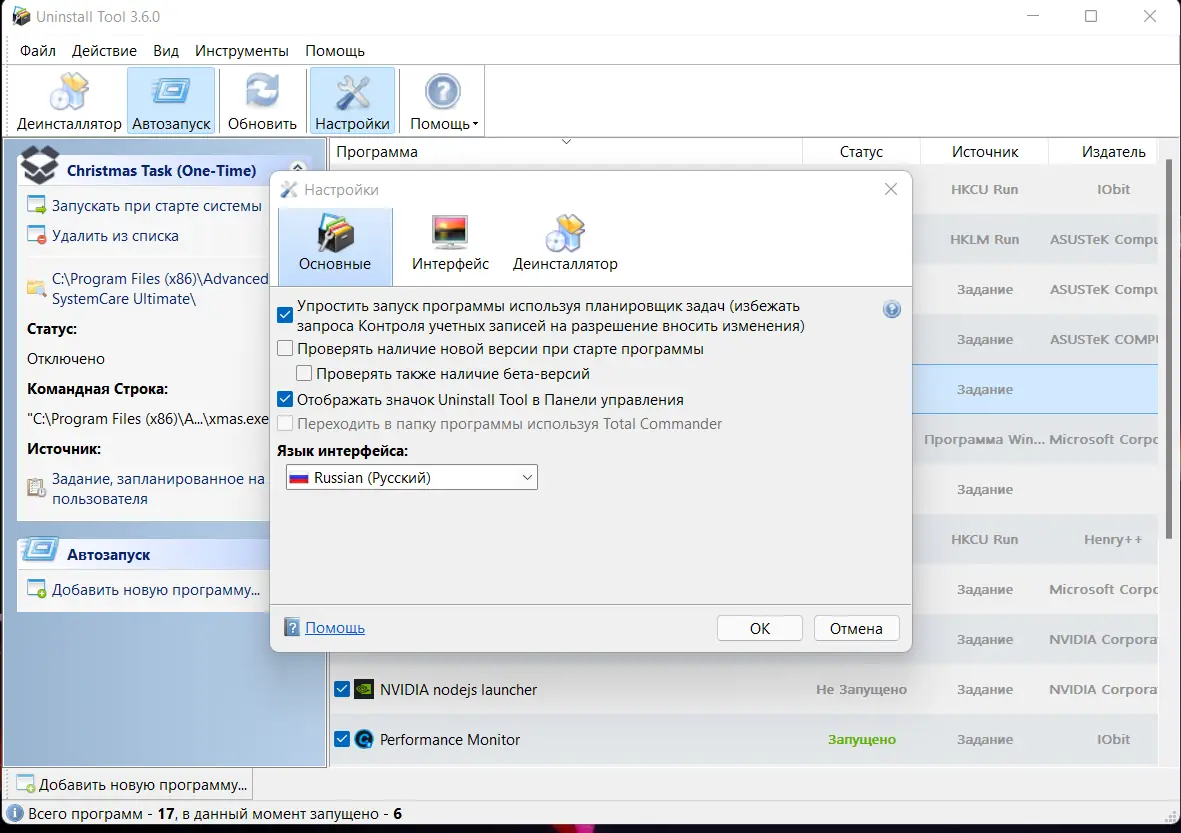Viewport: 1181px width, 833px height.
Task: Toggle the task scheduler launch checkbox
Action: [x=285, y=315]
